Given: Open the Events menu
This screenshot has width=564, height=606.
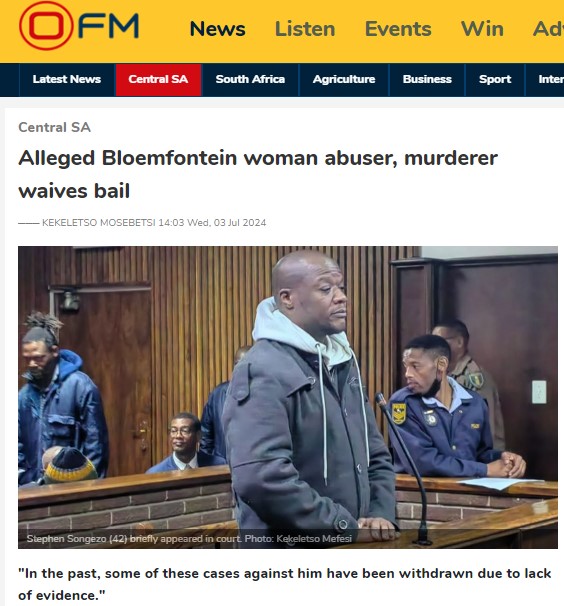Looking at the screenshot, I should point(398,29).
